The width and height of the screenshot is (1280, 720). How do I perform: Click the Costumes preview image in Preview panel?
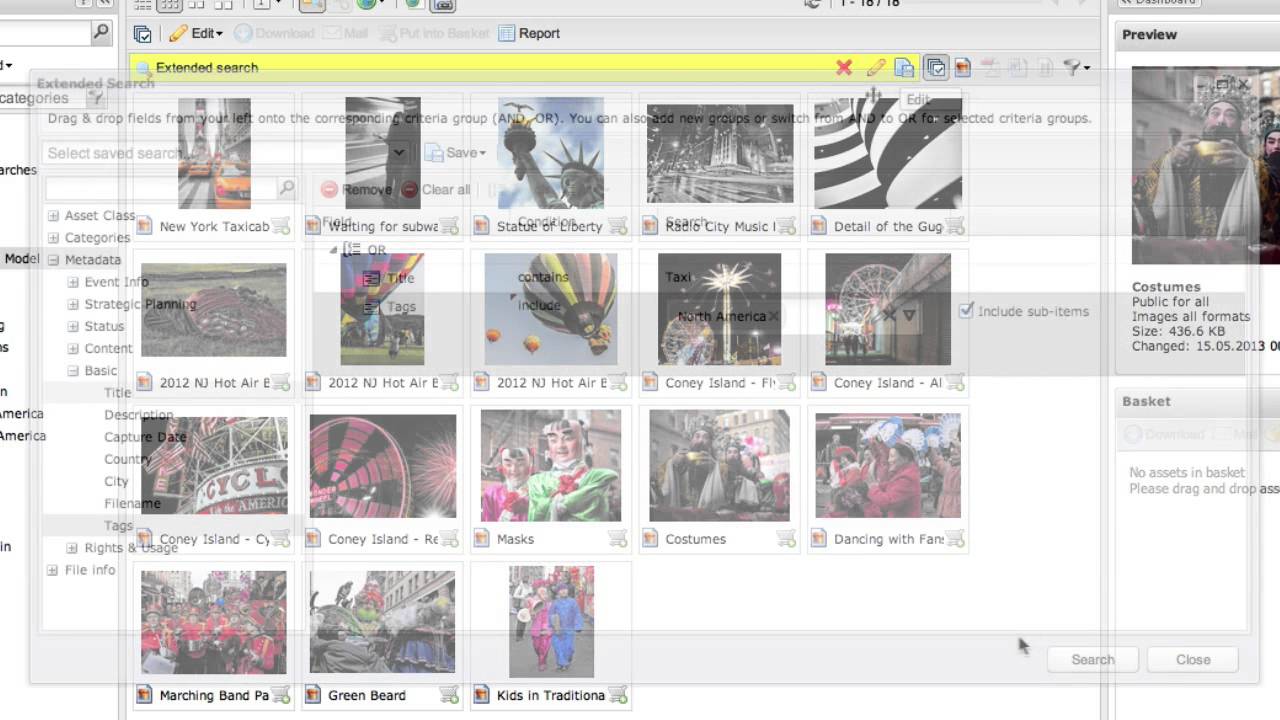(x=1206, y=165)
